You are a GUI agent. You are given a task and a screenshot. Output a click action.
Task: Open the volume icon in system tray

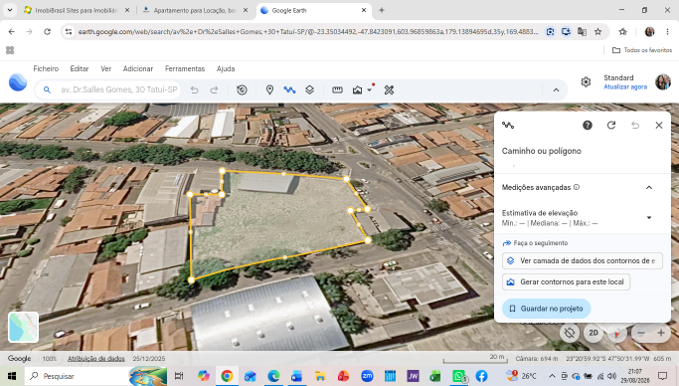[611, 376]
